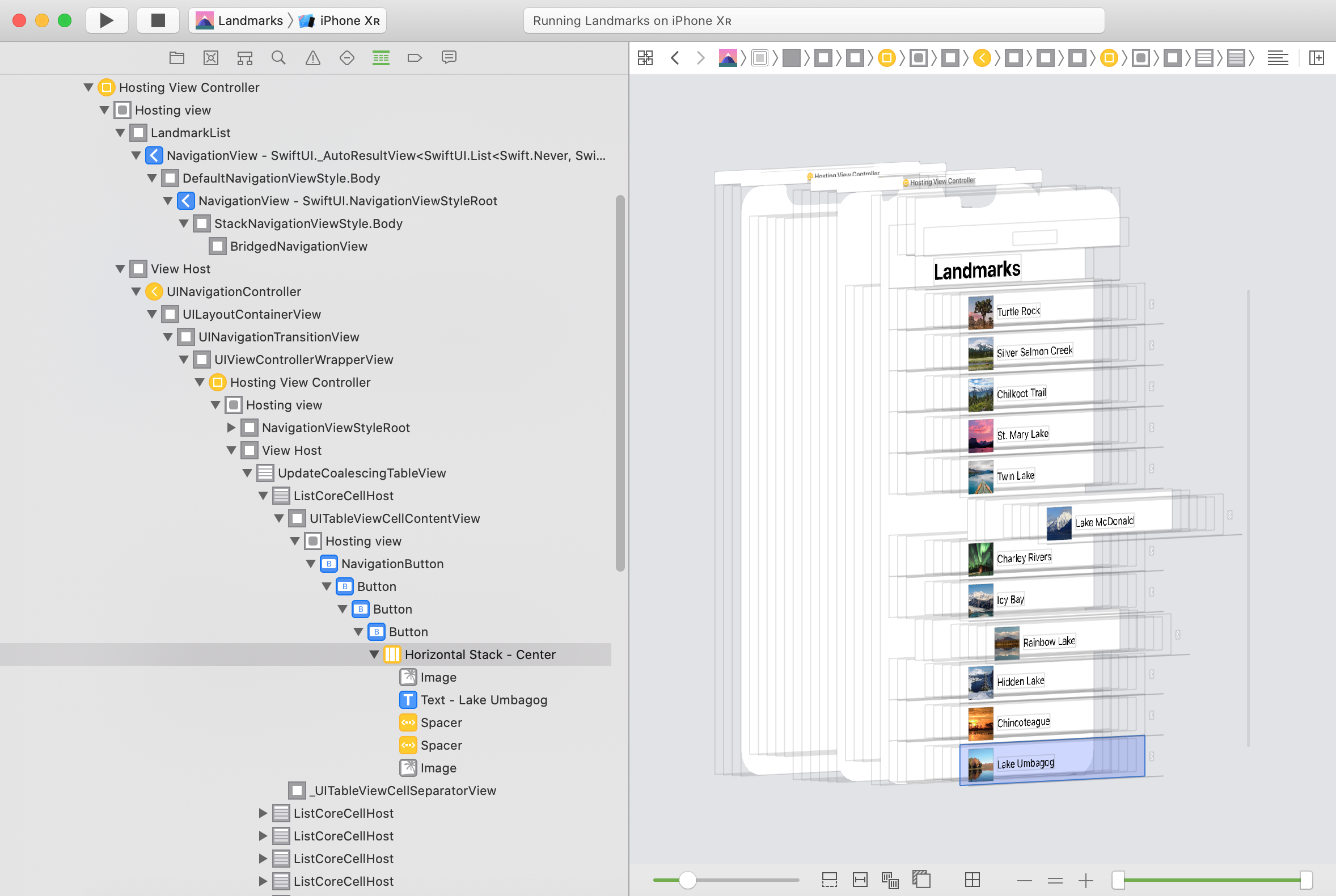
Task: Open the Issue navigator warning icon
Action: coord(312,58)
